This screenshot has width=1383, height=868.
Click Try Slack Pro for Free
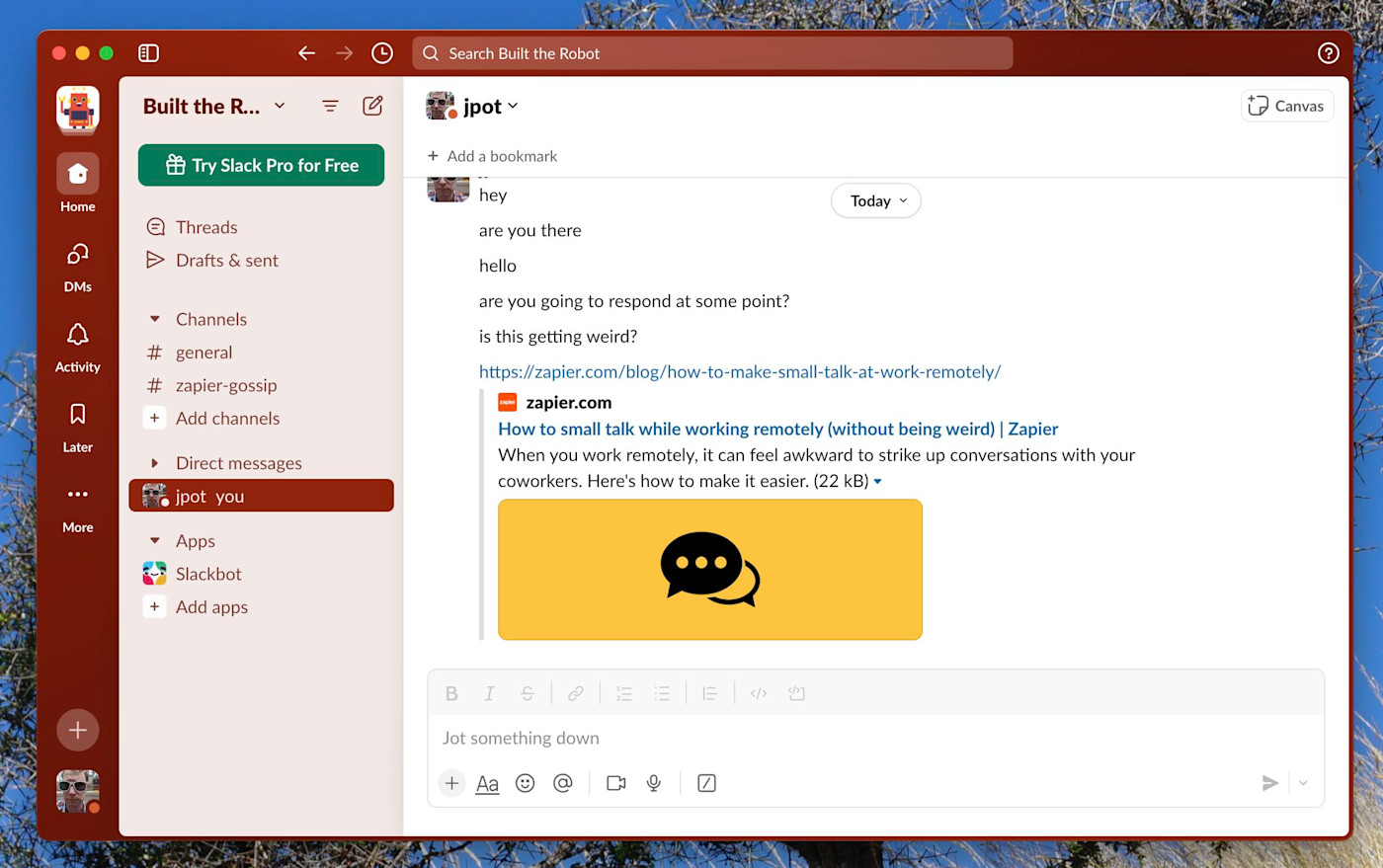tap(261, 165)
